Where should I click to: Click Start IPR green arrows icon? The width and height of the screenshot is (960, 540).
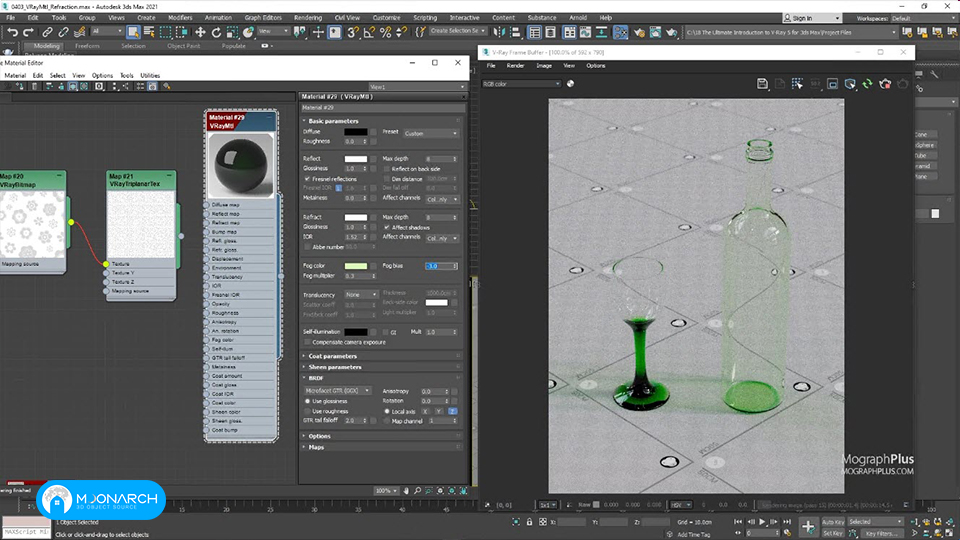[x=868, y=84]
